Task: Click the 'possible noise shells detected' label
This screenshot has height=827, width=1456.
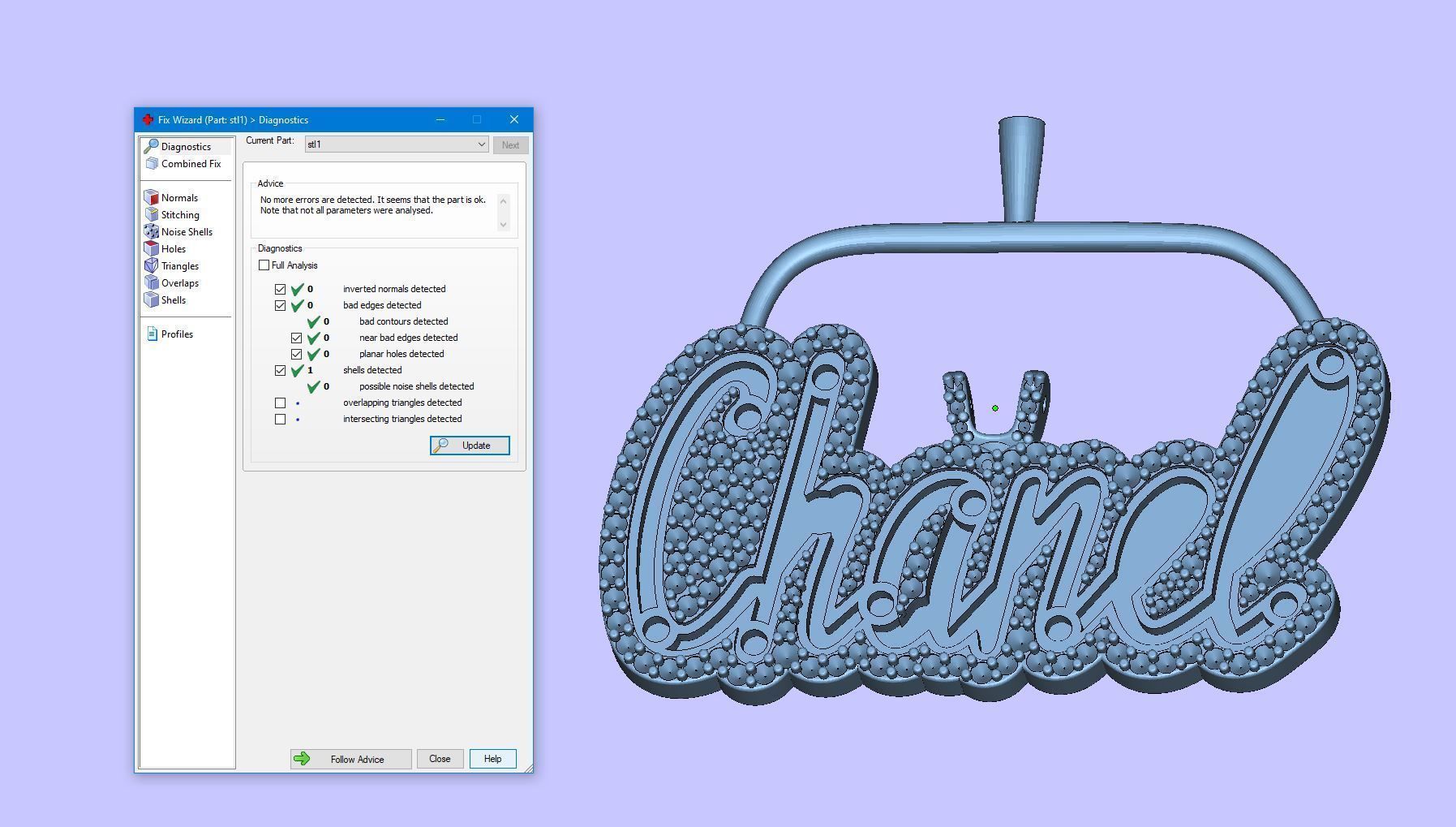Action: click(416, 386)
